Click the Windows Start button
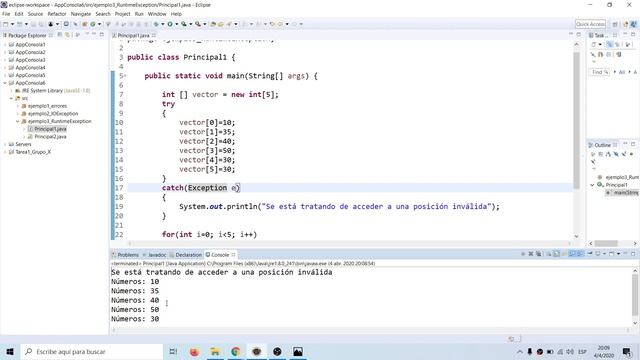640x360 pixels. [x=10, y=351]
